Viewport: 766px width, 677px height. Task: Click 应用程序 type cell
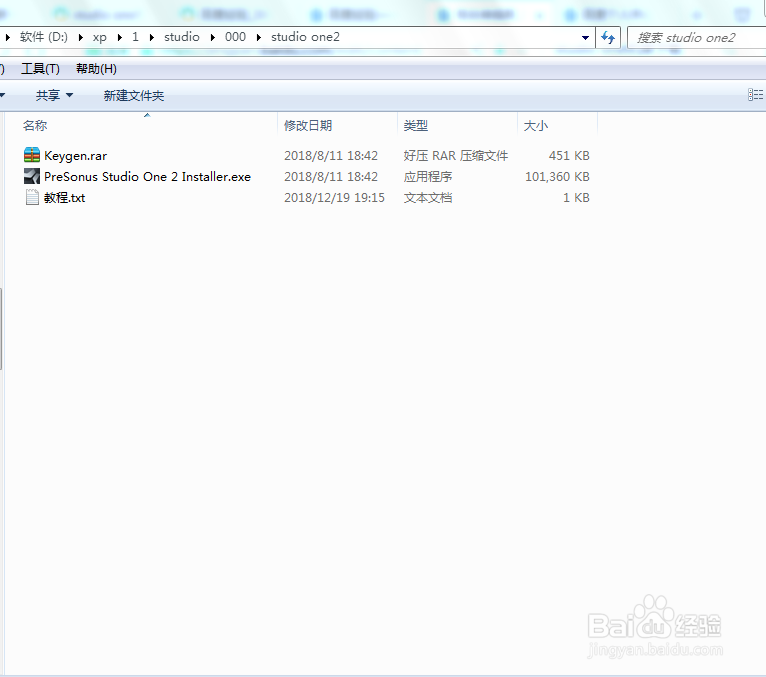[x=428, y=177]
